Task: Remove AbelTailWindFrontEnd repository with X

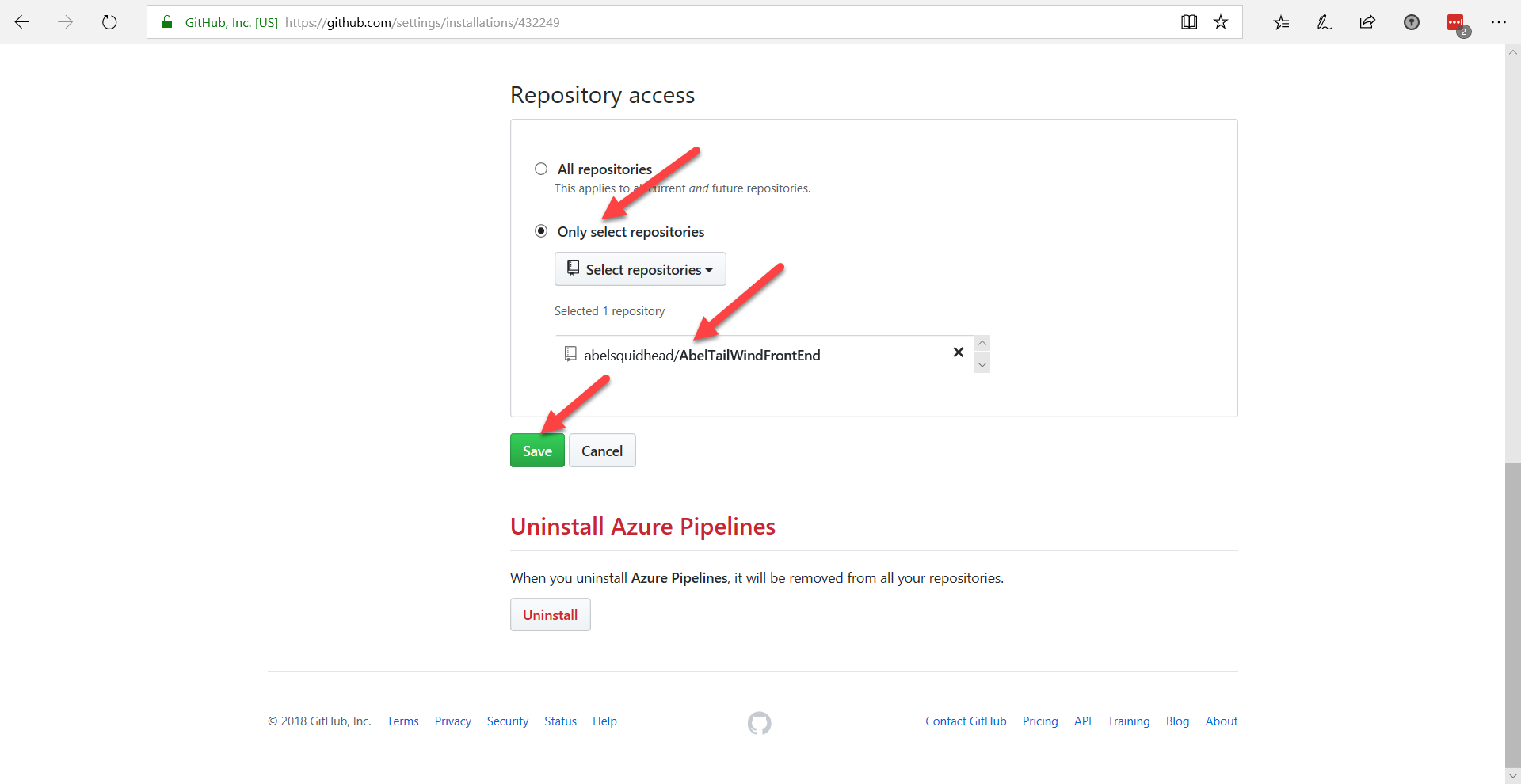Action: [959, 352]
